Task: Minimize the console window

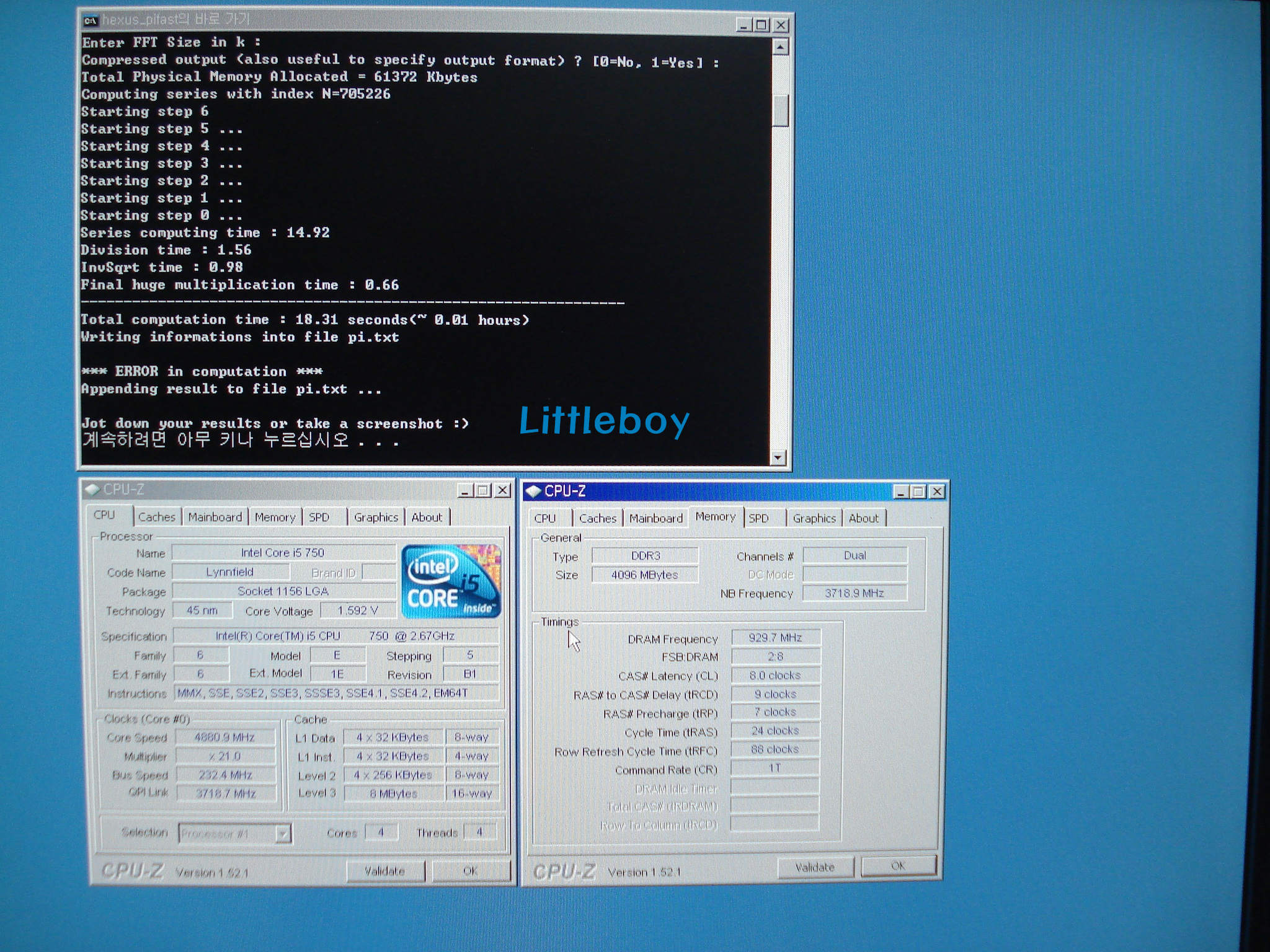Action: pos(744,25)
